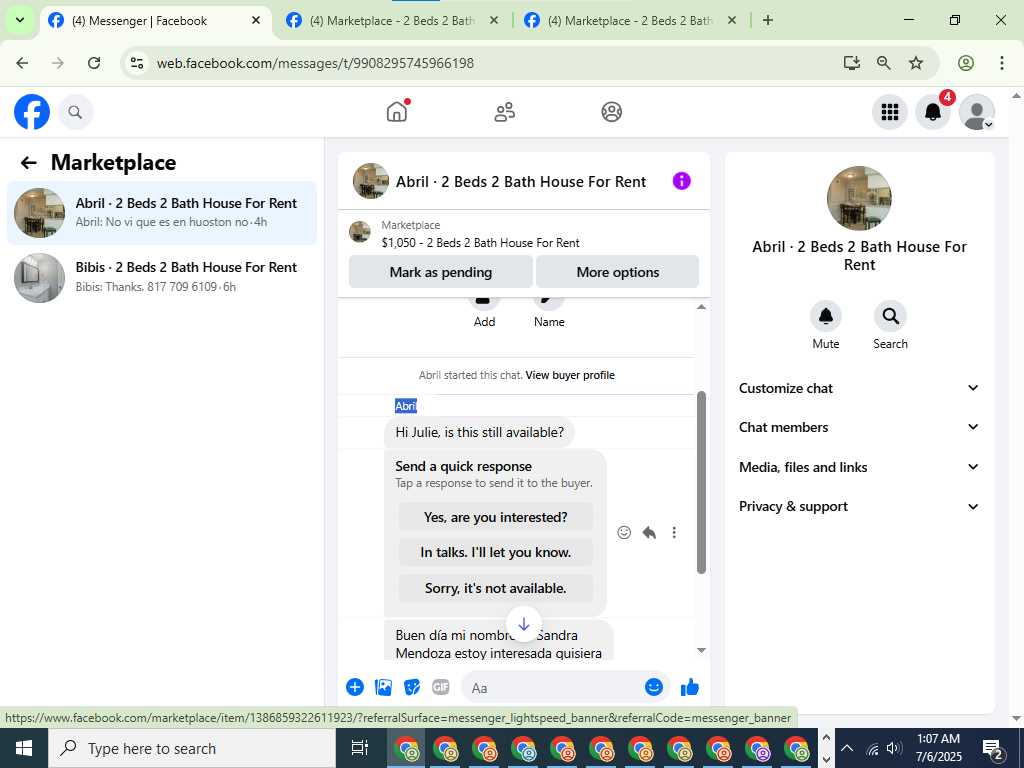
Task: Go to the Home feed icon
Action: [x=397, y=112]
